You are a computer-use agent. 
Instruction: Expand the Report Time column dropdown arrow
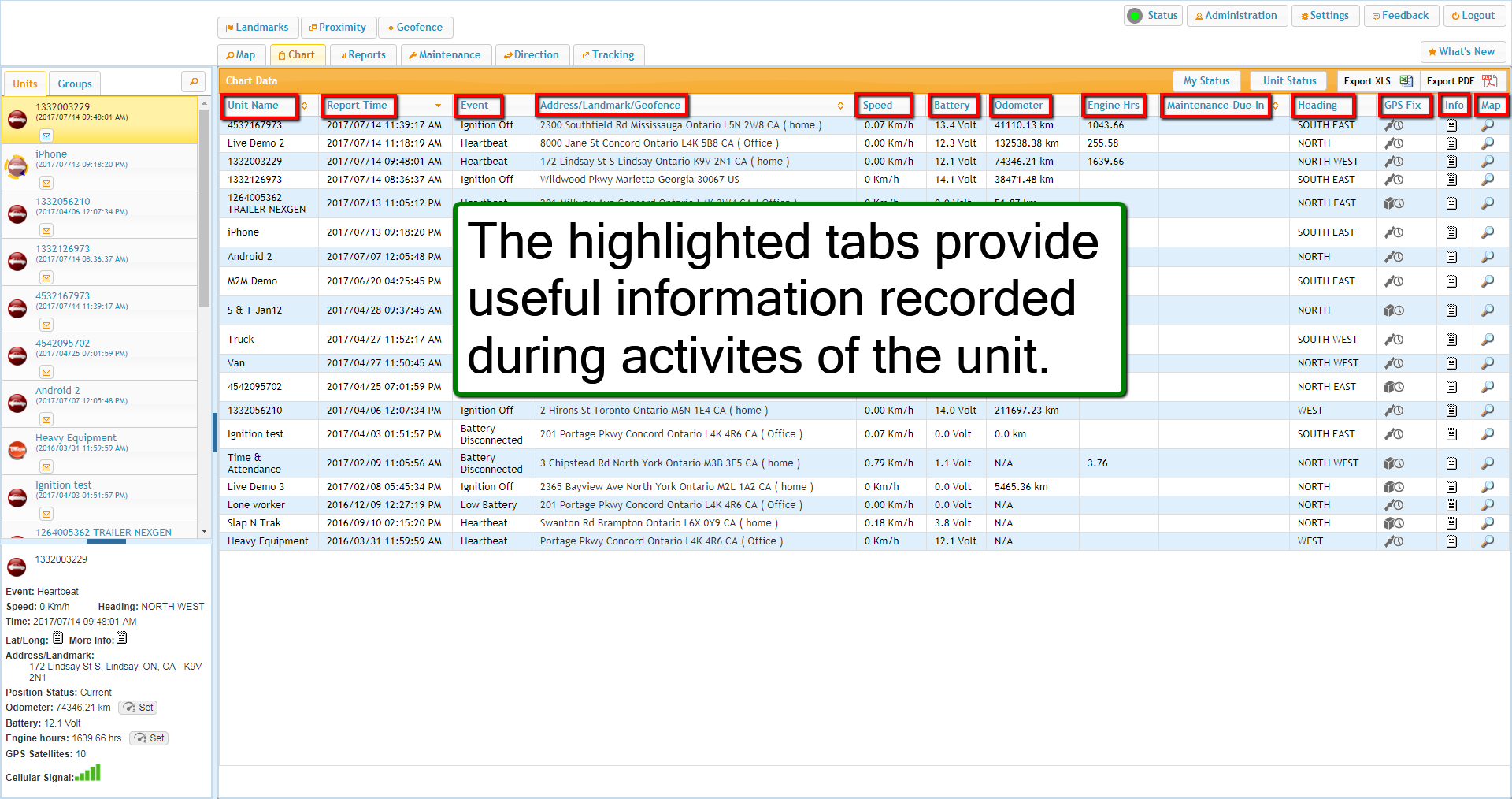pyautogui.click(x=438, y=106)
